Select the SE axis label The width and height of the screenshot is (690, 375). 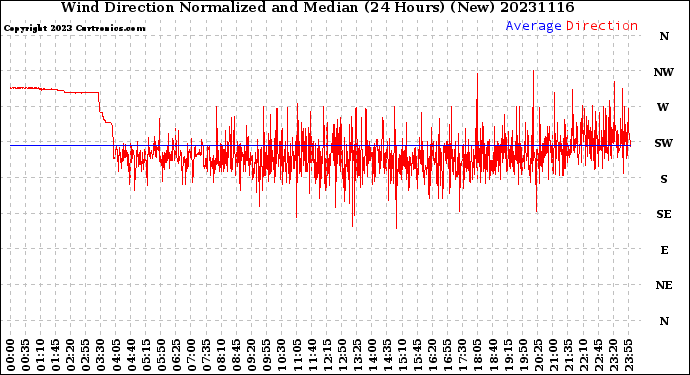point(664,214)
